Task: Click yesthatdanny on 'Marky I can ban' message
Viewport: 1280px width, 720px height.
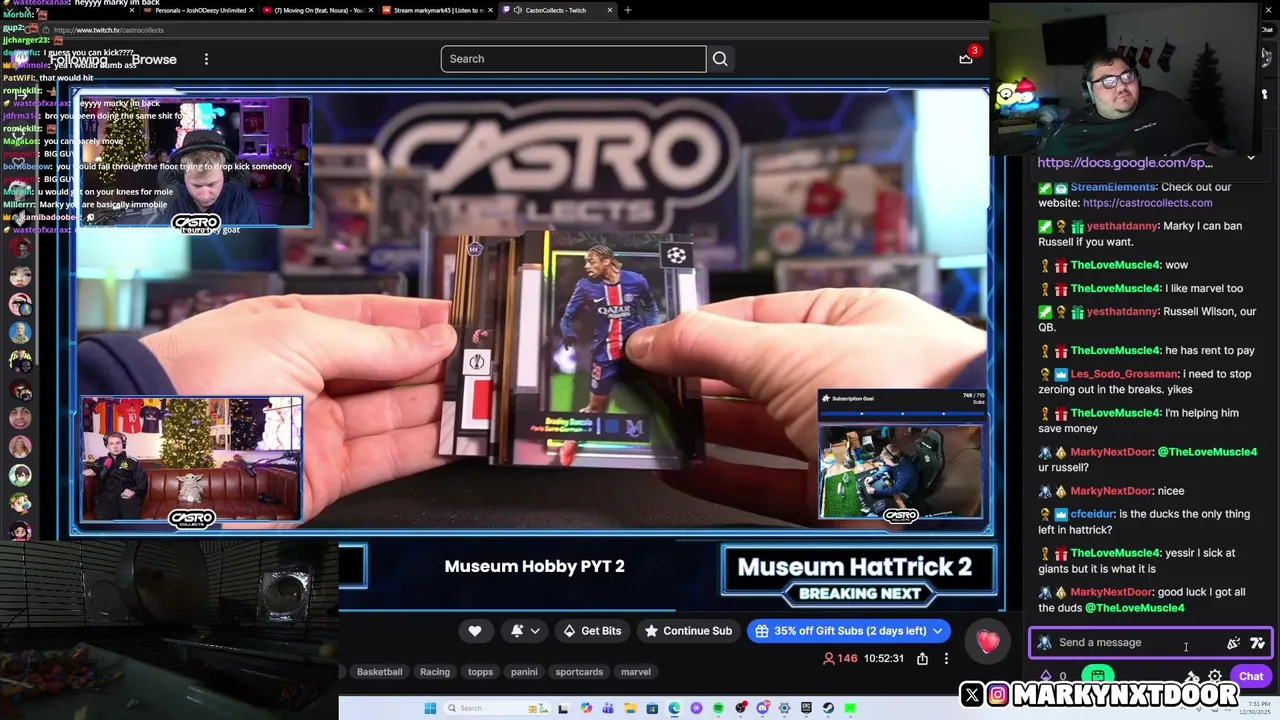Action: (1122, 226)
